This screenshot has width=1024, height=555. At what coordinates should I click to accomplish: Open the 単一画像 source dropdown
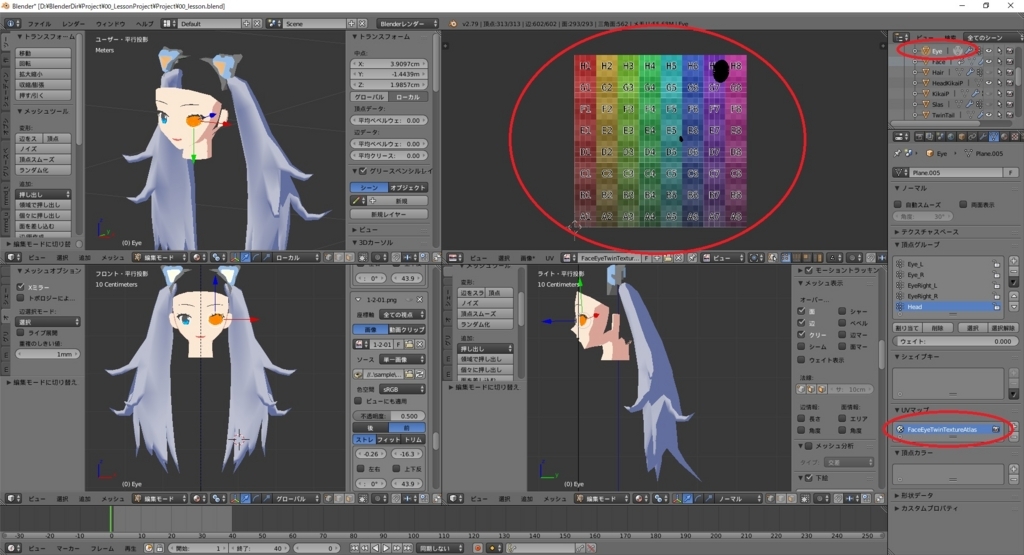click(x=403, y=360)
